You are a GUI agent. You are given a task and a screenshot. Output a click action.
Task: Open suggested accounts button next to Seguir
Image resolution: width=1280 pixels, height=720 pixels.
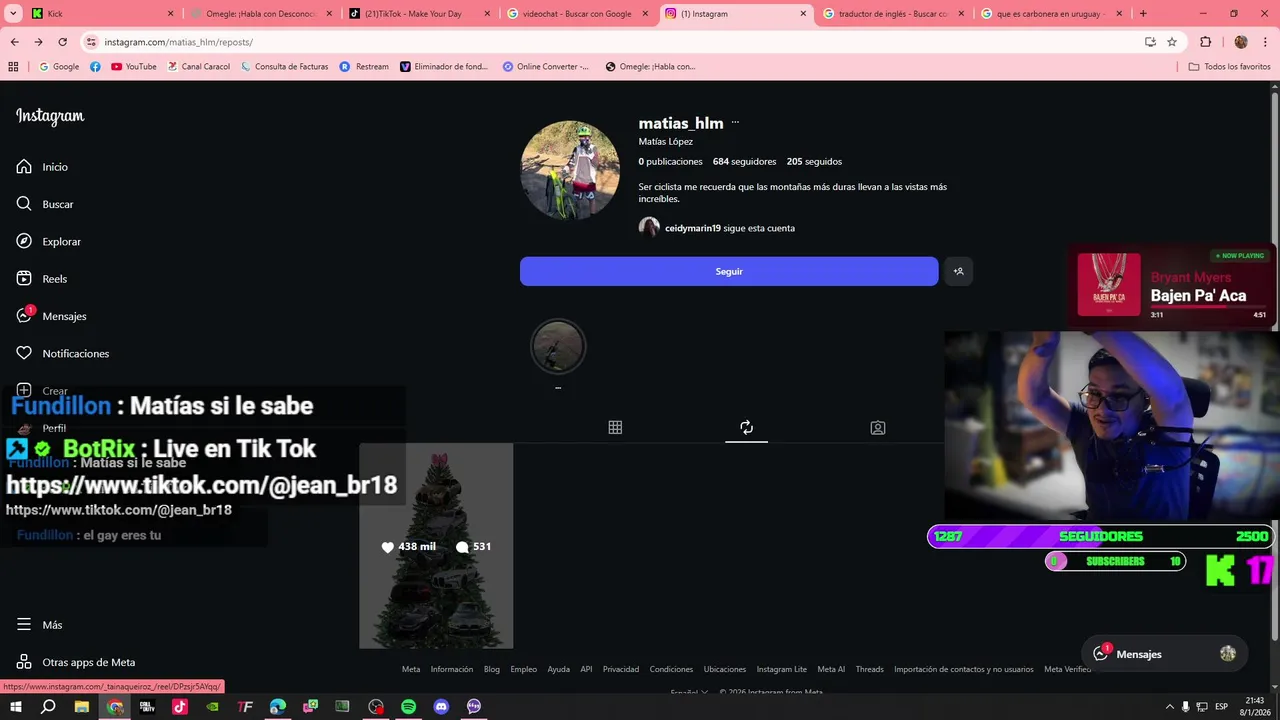[x=958, y=271]
